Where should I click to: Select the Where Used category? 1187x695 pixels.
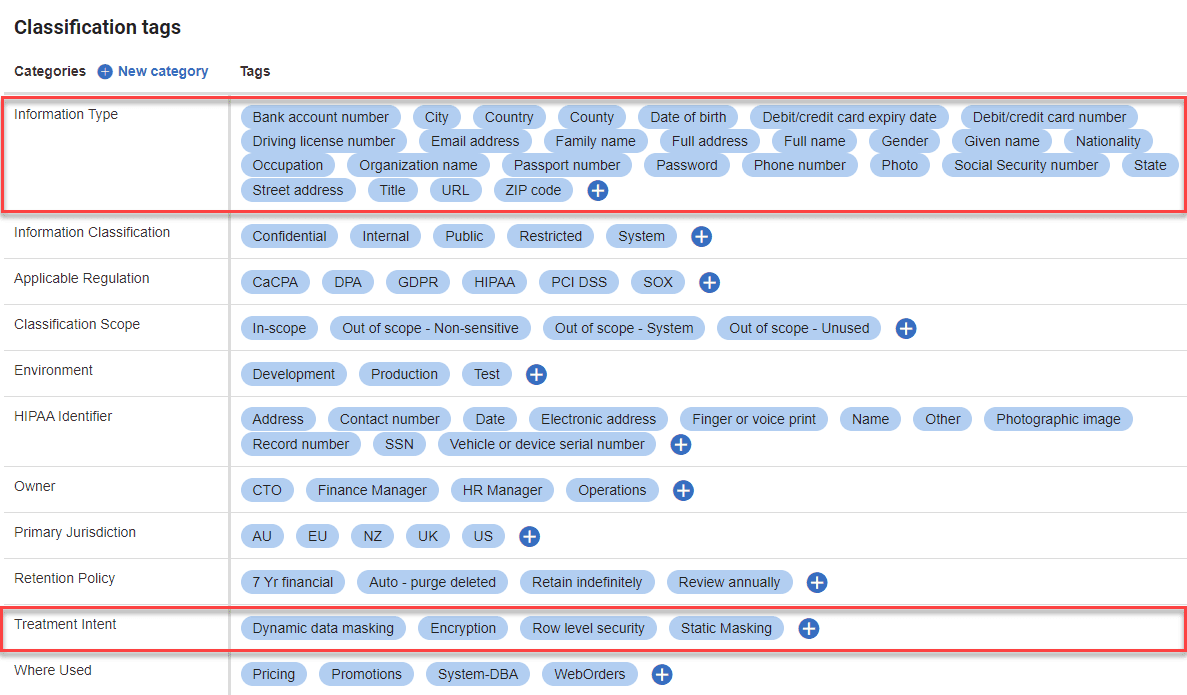pyautogui.click(x=53, y=671)
